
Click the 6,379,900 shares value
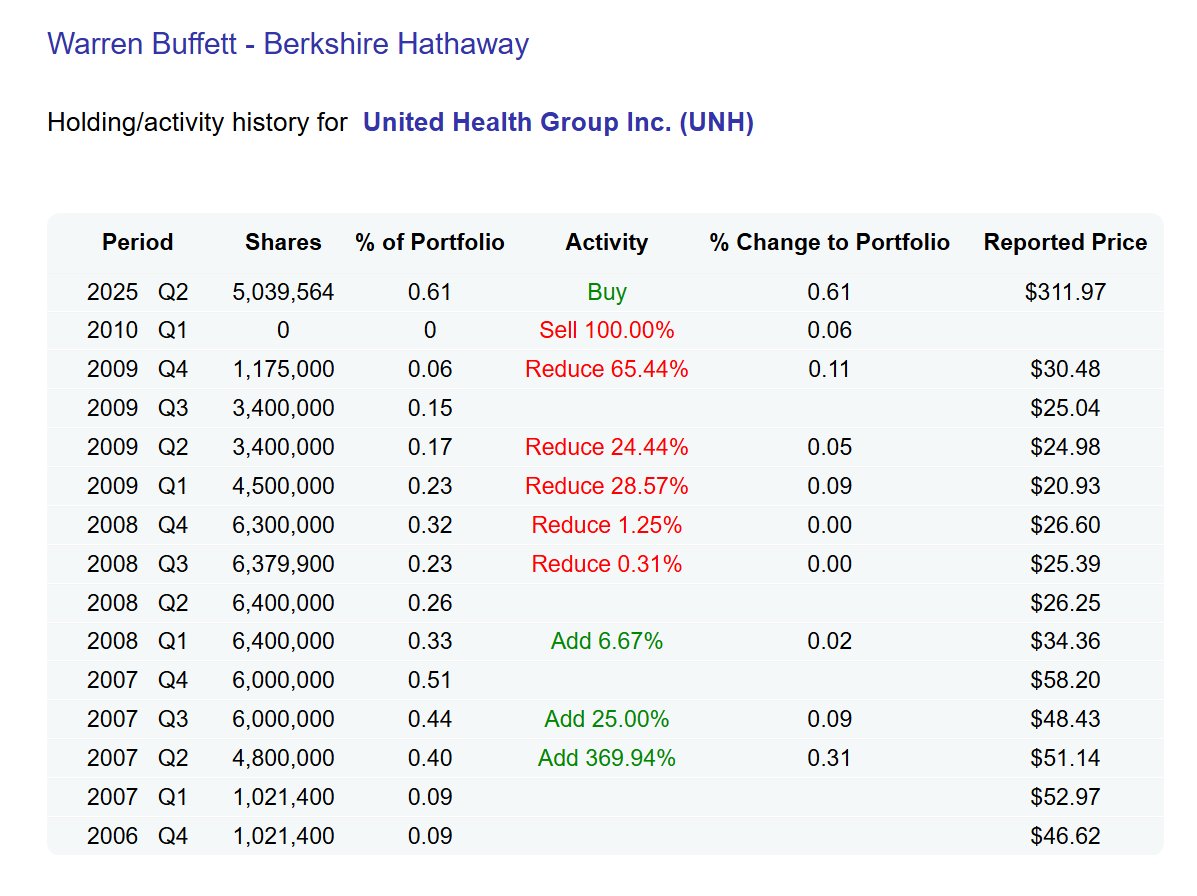coord(283,564)
